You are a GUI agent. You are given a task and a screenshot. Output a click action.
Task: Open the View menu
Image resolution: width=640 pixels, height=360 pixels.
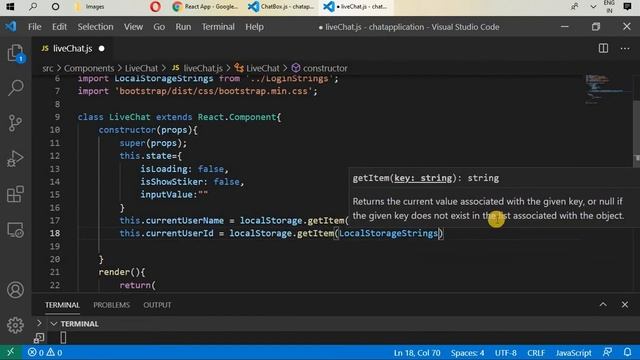(133, 27)
